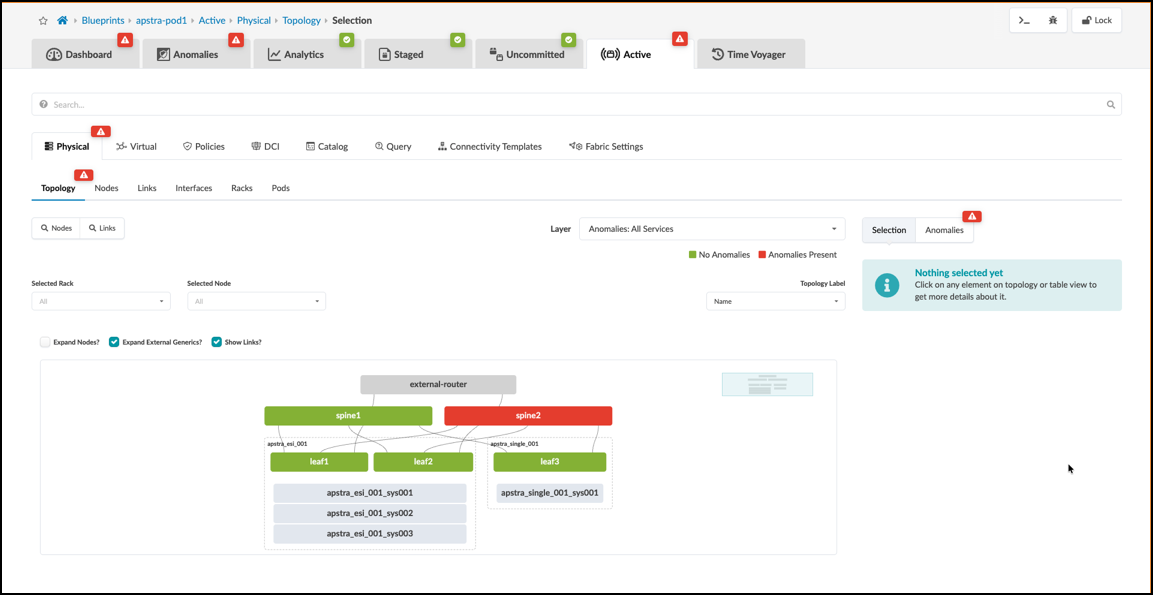Open the Topology Label dropdown
This screenshot has height=595, width=1153.
(x=776, y=301)
